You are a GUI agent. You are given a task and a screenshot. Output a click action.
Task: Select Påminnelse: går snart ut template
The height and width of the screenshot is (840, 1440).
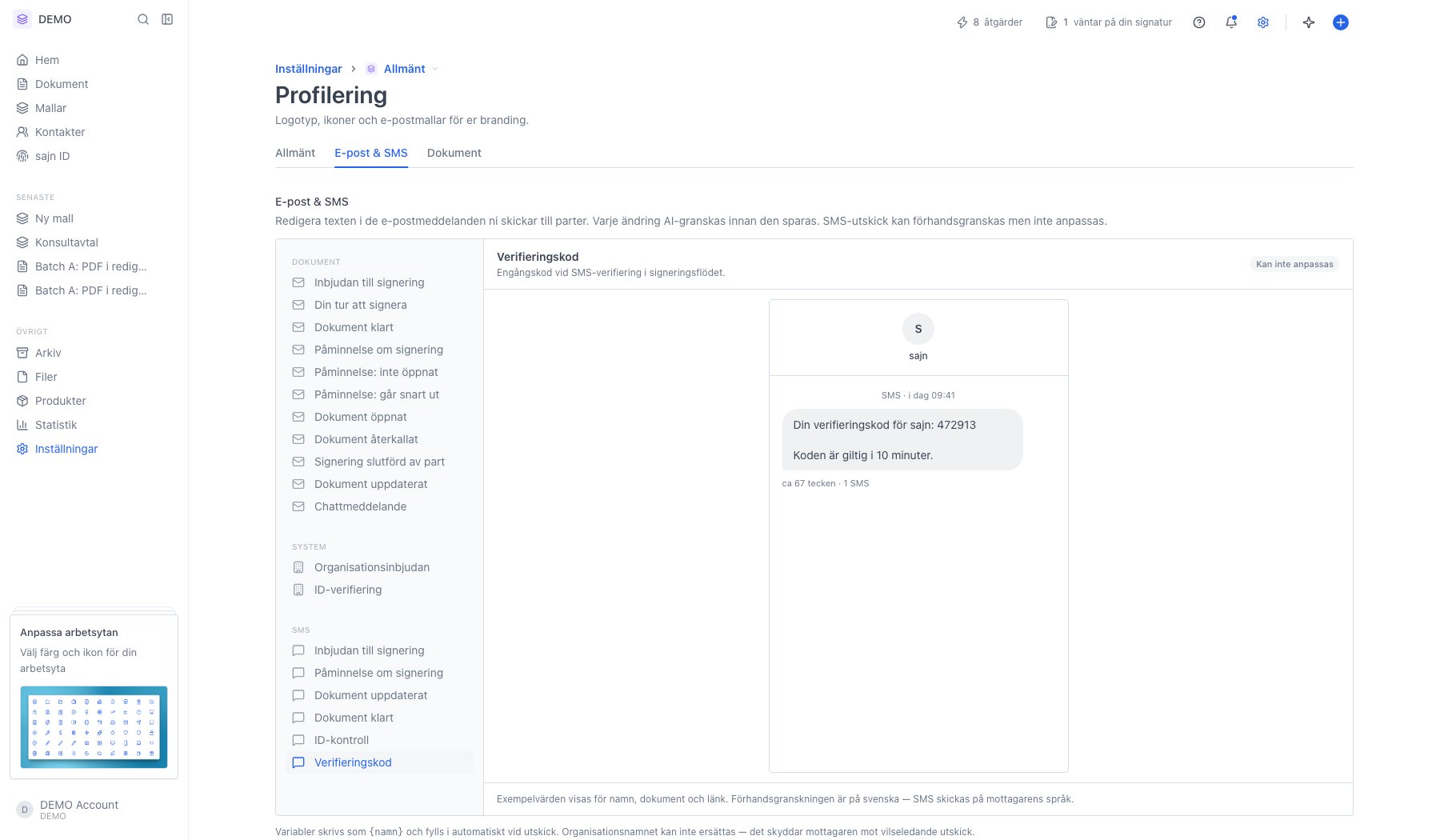coord(379,394)
